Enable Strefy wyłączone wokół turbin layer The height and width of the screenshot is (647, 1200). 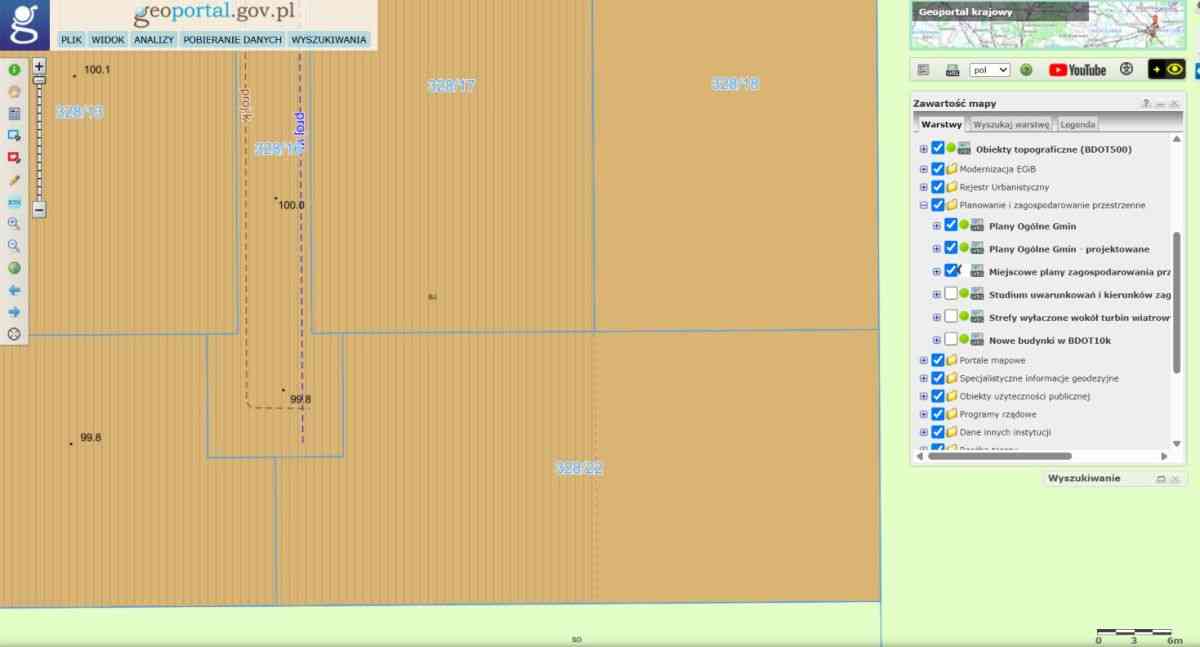tap(951, 317)
